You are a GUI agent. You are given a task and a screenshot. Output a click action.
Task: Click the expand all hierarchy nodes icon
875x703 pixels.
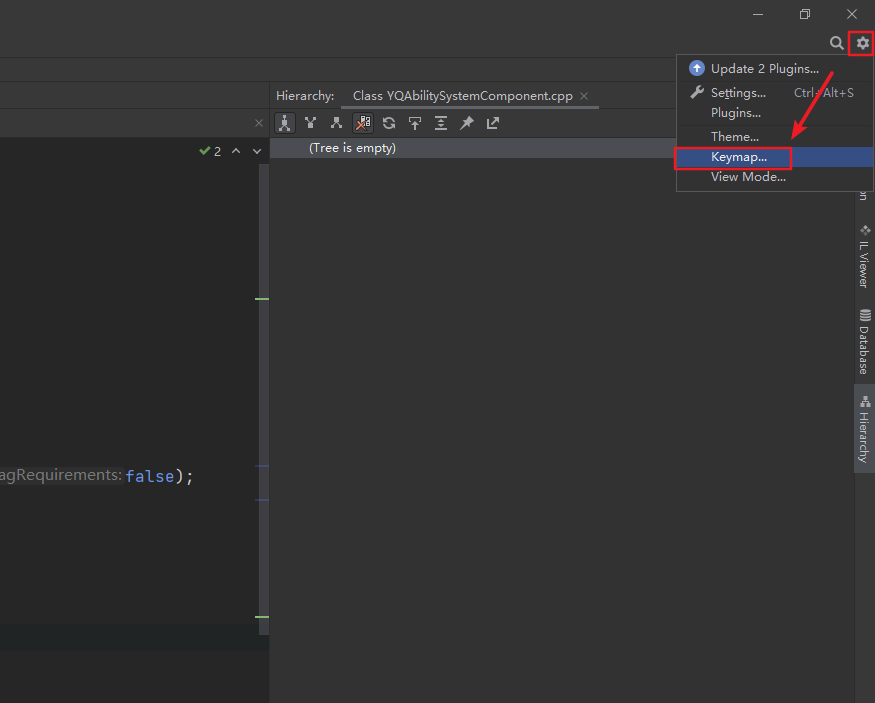click(441, 123)
